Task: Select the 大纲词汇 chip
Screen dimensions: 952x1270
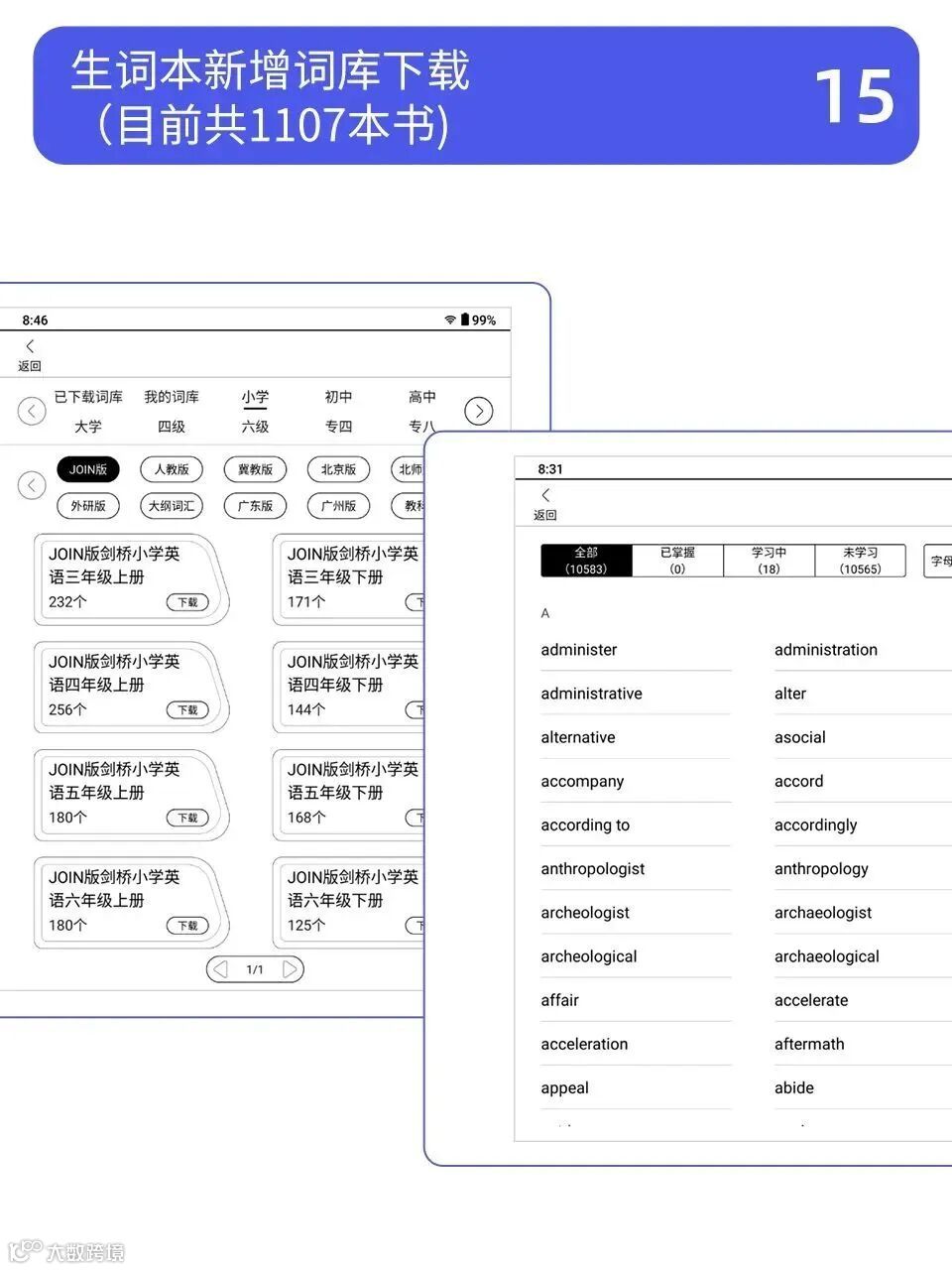Action: [172, 506]
